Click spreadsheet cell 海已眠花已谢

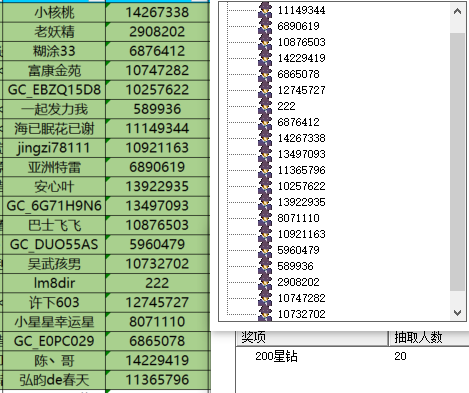pos(54,128)
